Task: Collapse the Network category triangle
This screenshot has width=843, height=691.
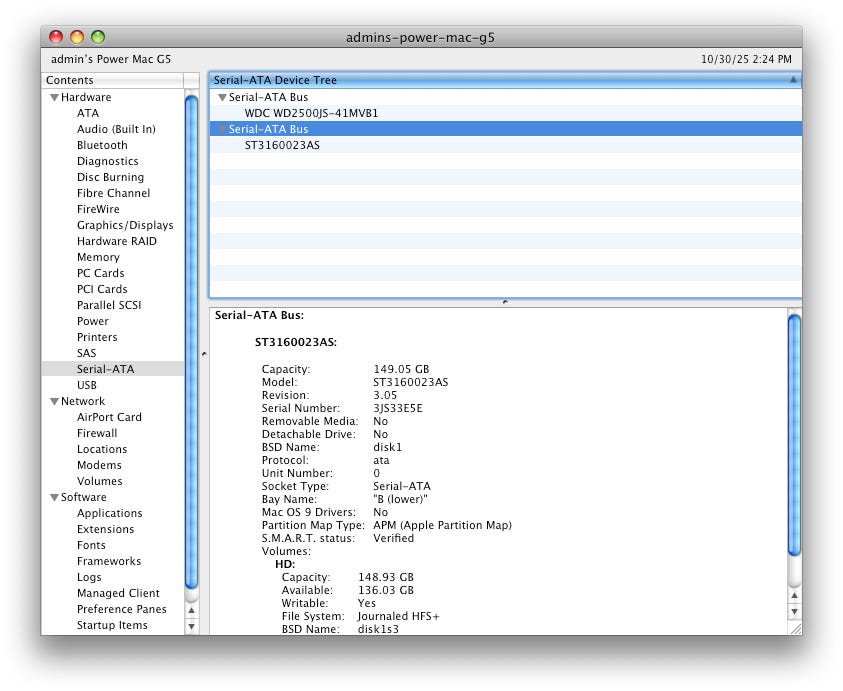Action: 54,402
